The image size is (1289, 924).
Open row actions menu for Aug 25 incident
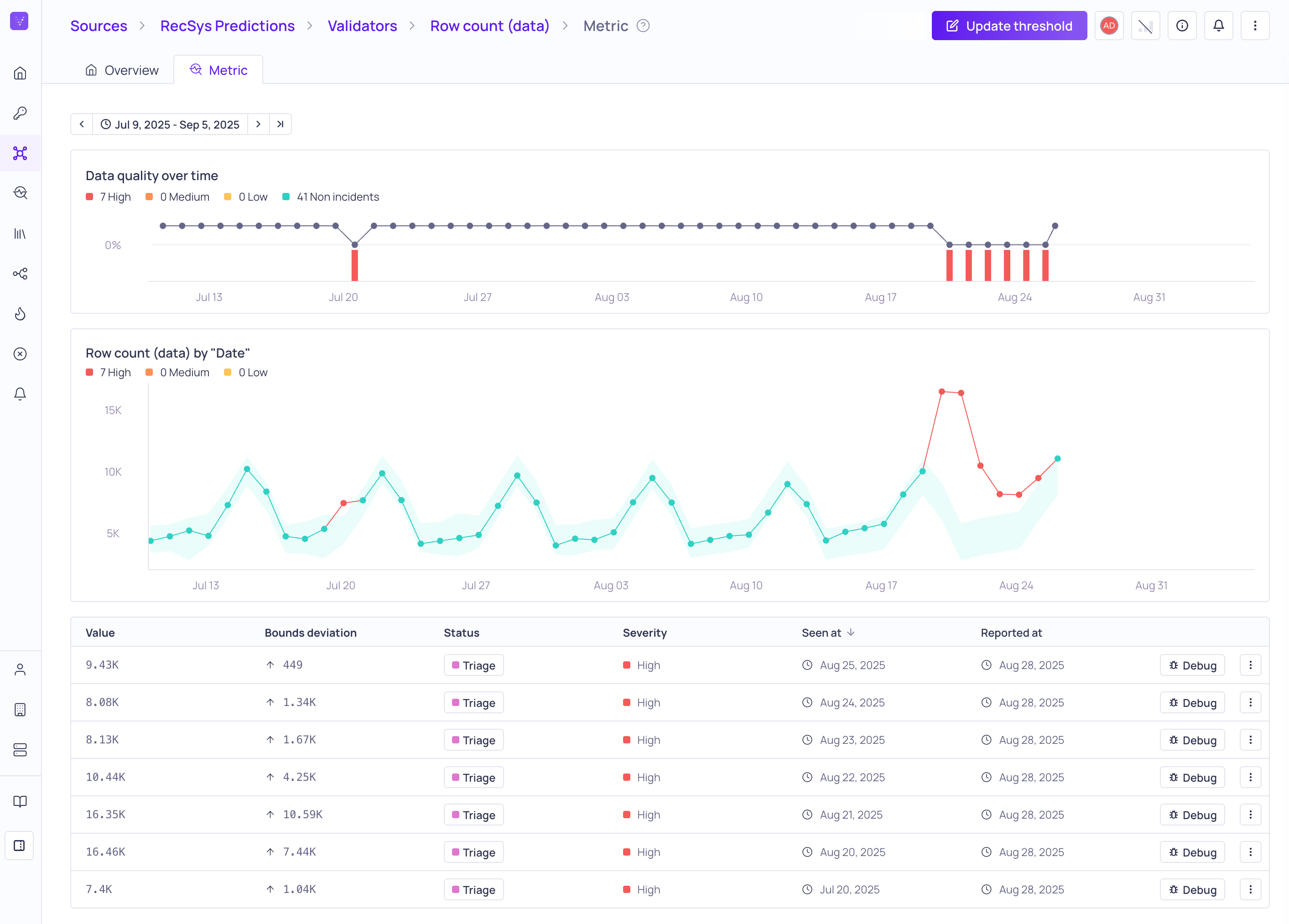[x=1250, y=665]
